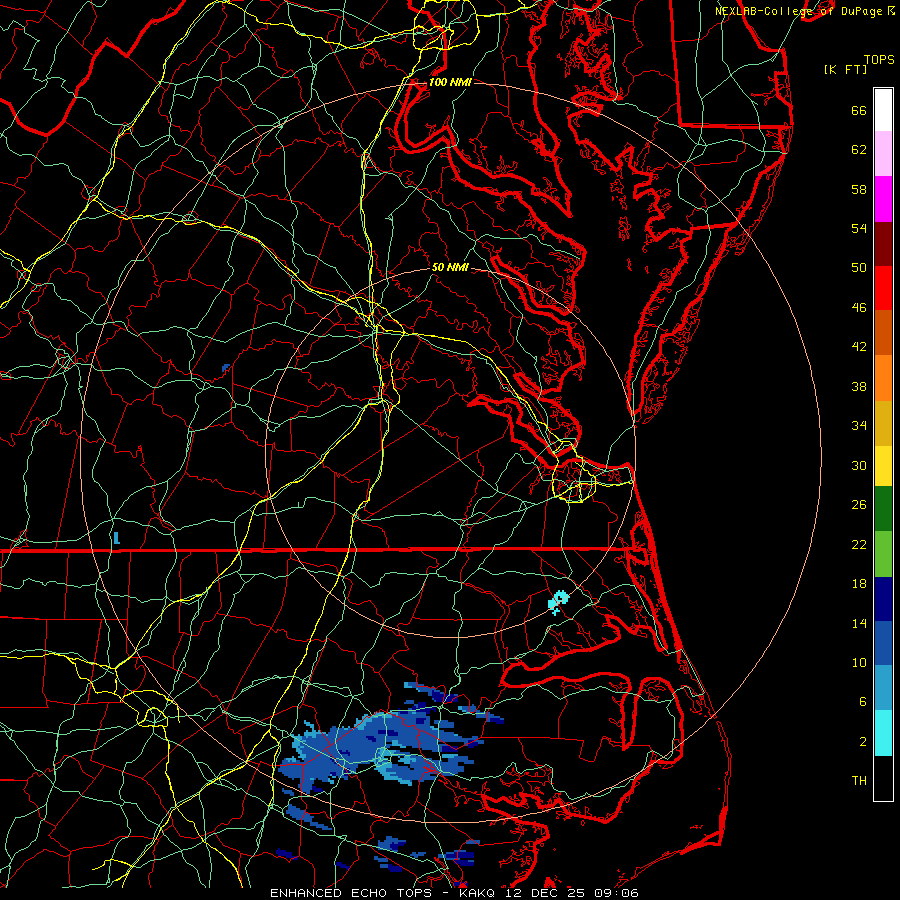This screenshot has width=900, height=900.
Task: Click the dark green 26 K FT swatch
Action: (883, 509)
